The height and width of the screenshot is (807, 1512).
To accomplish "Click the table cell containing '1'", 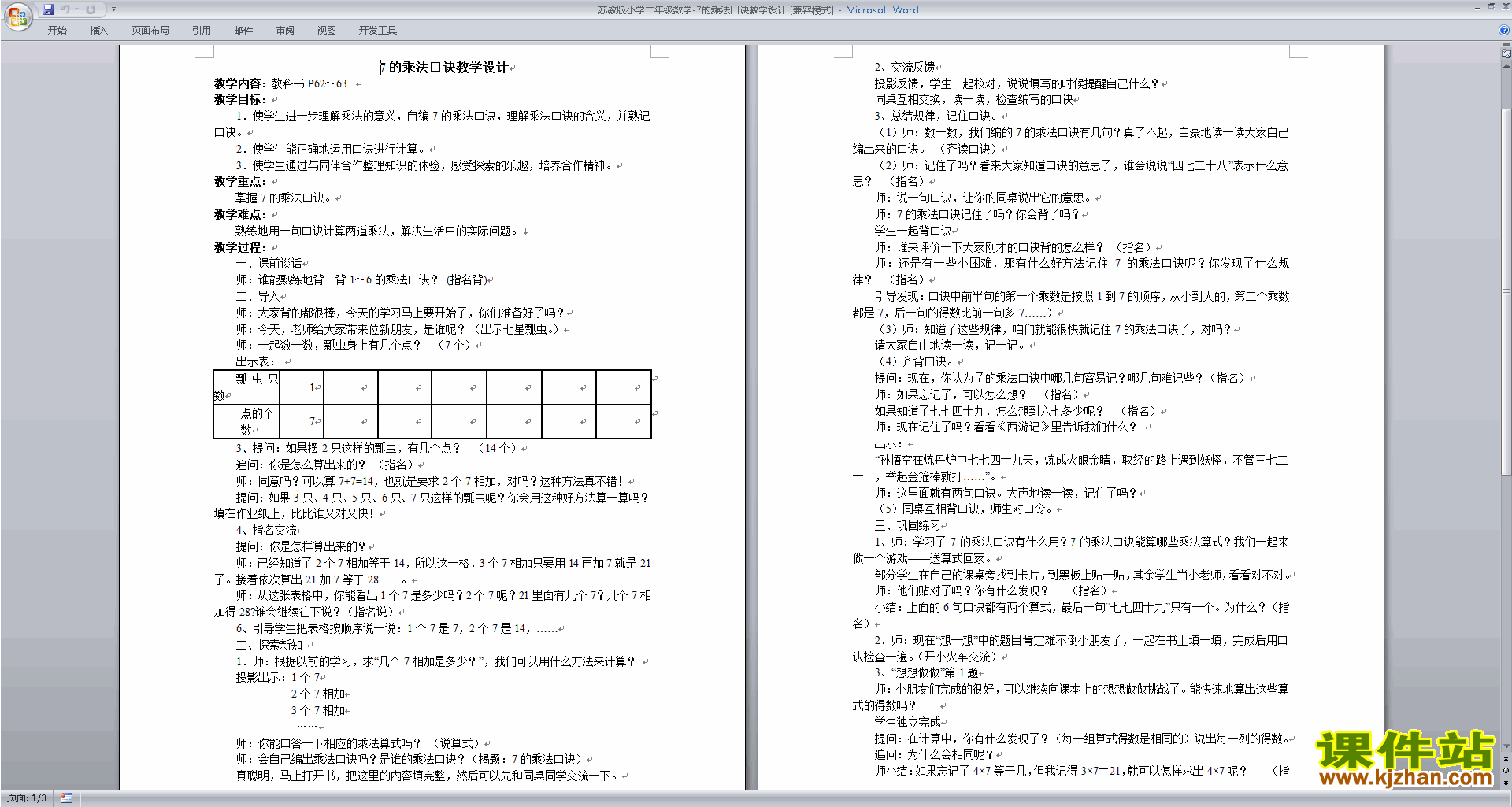I will point(302,387).
